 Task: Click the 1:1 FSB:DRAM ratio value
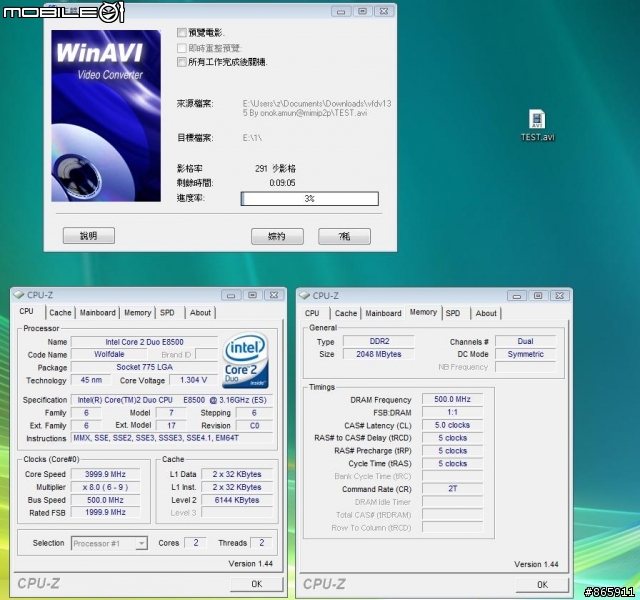coord(452,412)
